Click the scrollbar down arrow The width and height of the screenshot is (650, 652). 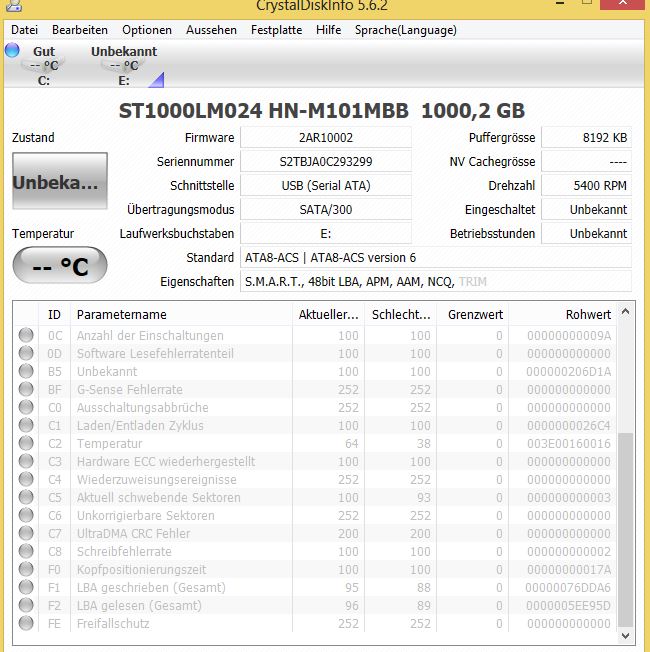(625, 636)
